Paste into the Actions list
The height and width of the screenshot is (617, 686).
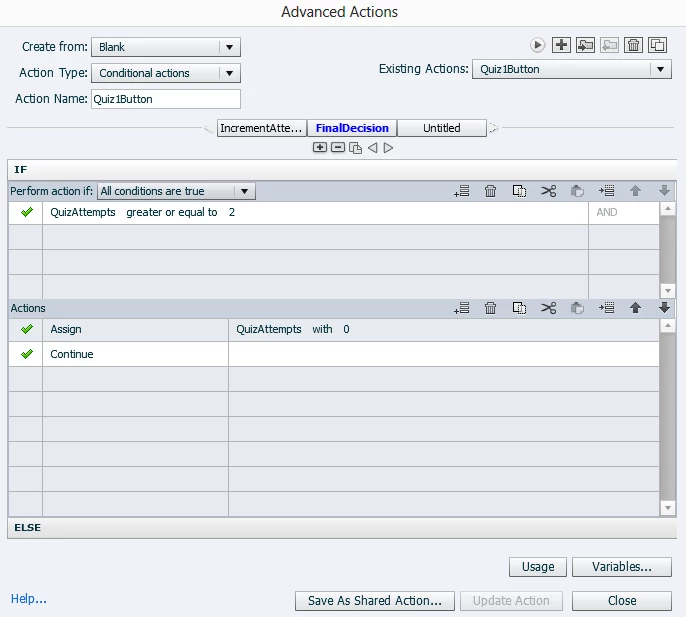click(x=577, y=308)
